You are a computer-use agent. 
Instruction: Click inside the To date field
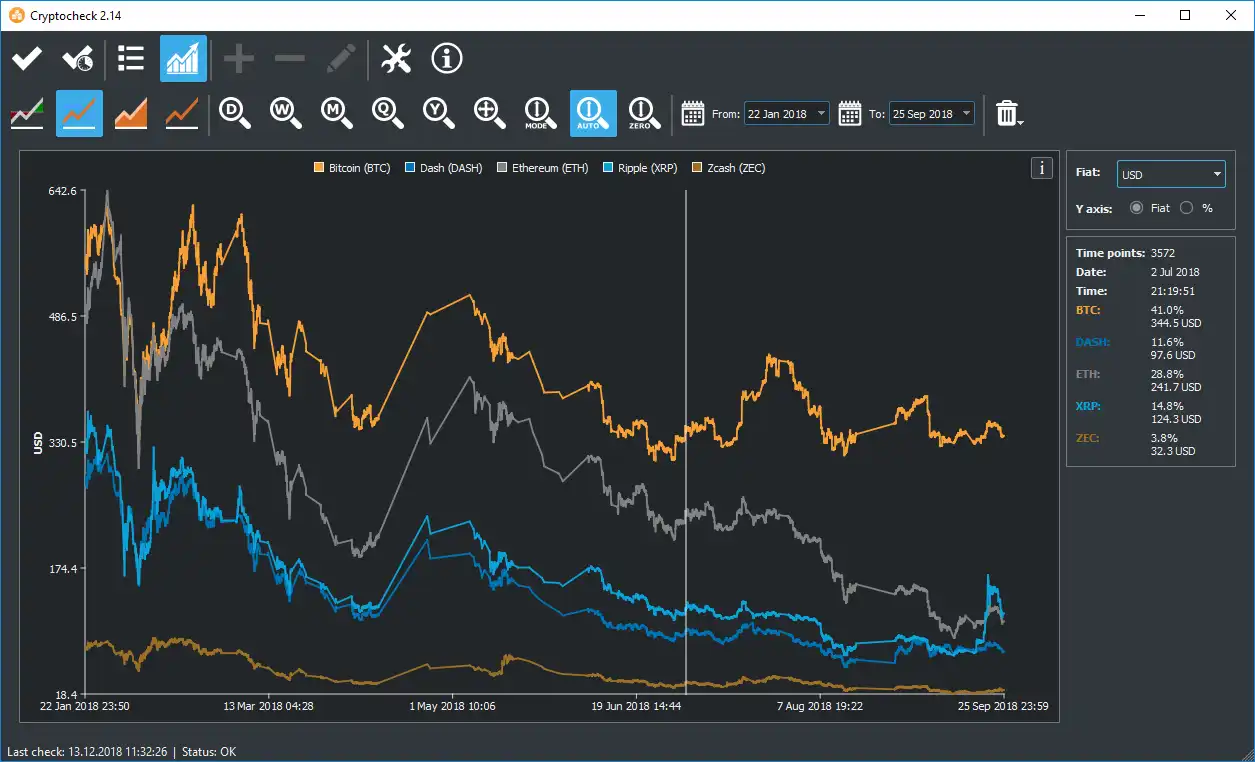924,113
